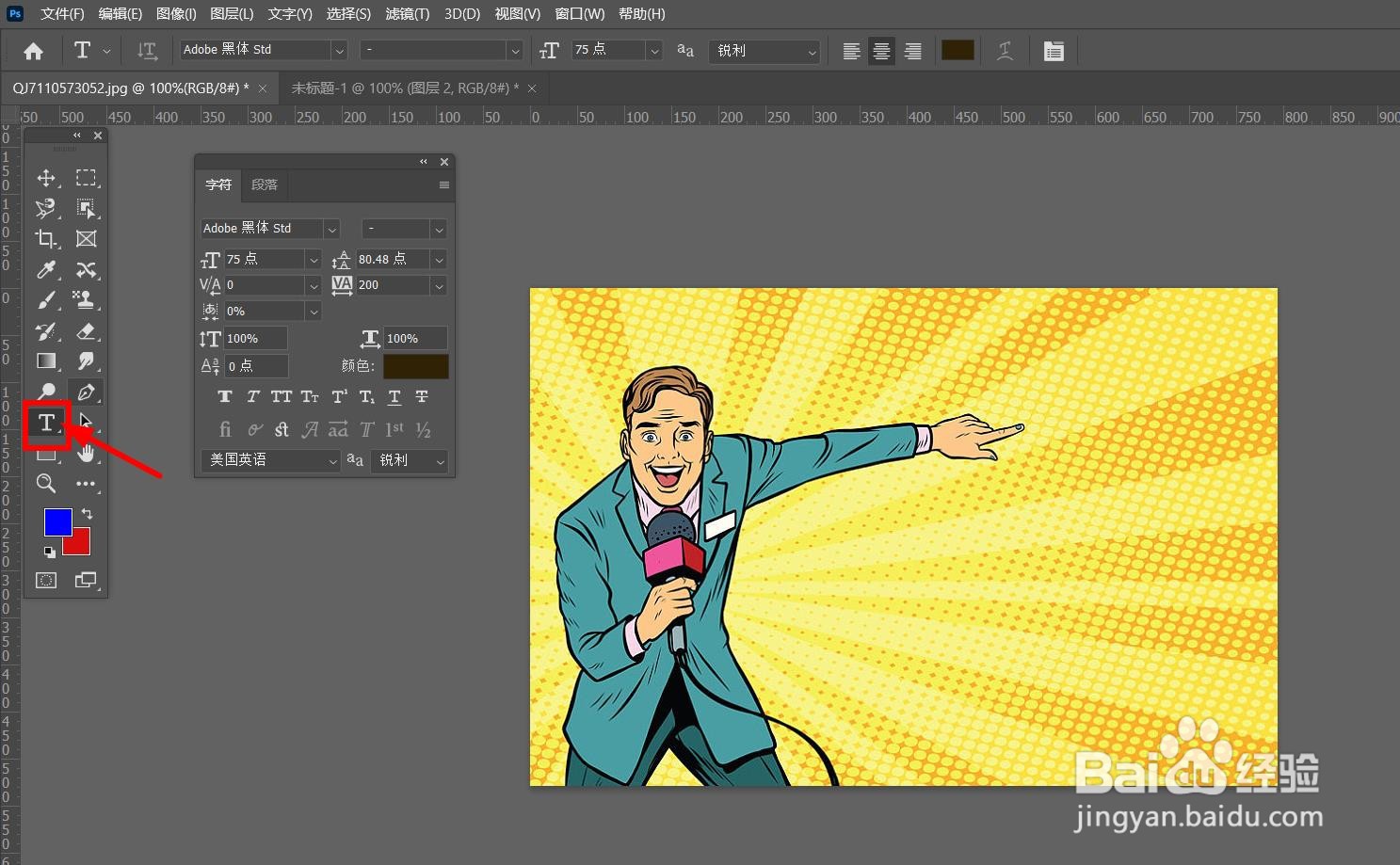This screenshot has width=1400, height=865.
Task: Select the Horizontal Type tool
Action: (46, 423)
